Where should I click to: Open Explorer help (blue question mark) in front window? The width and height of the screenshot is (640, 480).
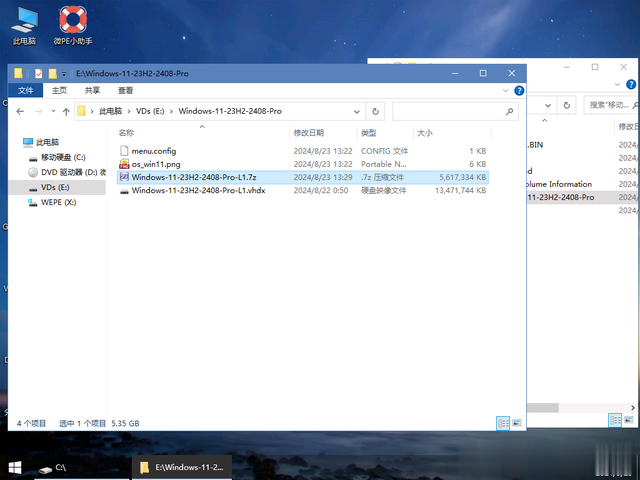(519, 91)
